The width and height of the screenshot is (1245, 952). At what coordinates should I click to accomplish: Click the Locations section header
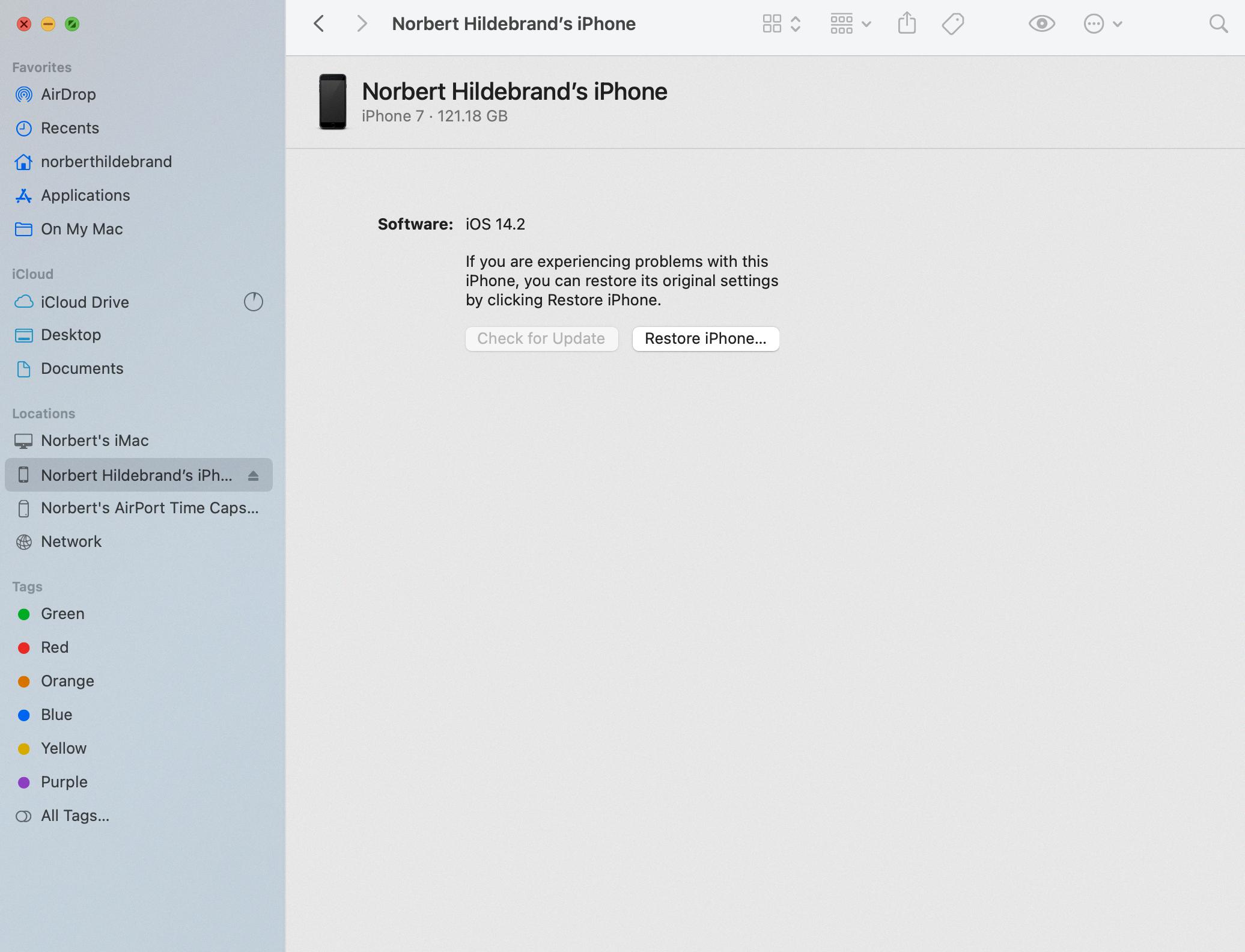point(43,413)
